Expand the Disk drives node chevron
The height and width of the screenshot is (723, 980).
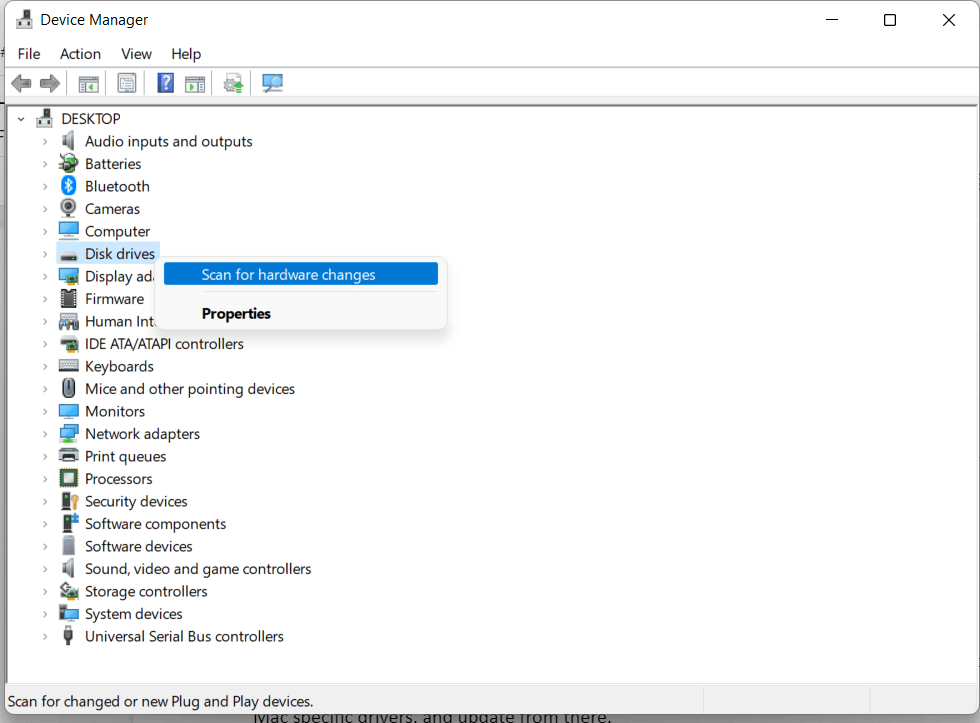point(45,254)
